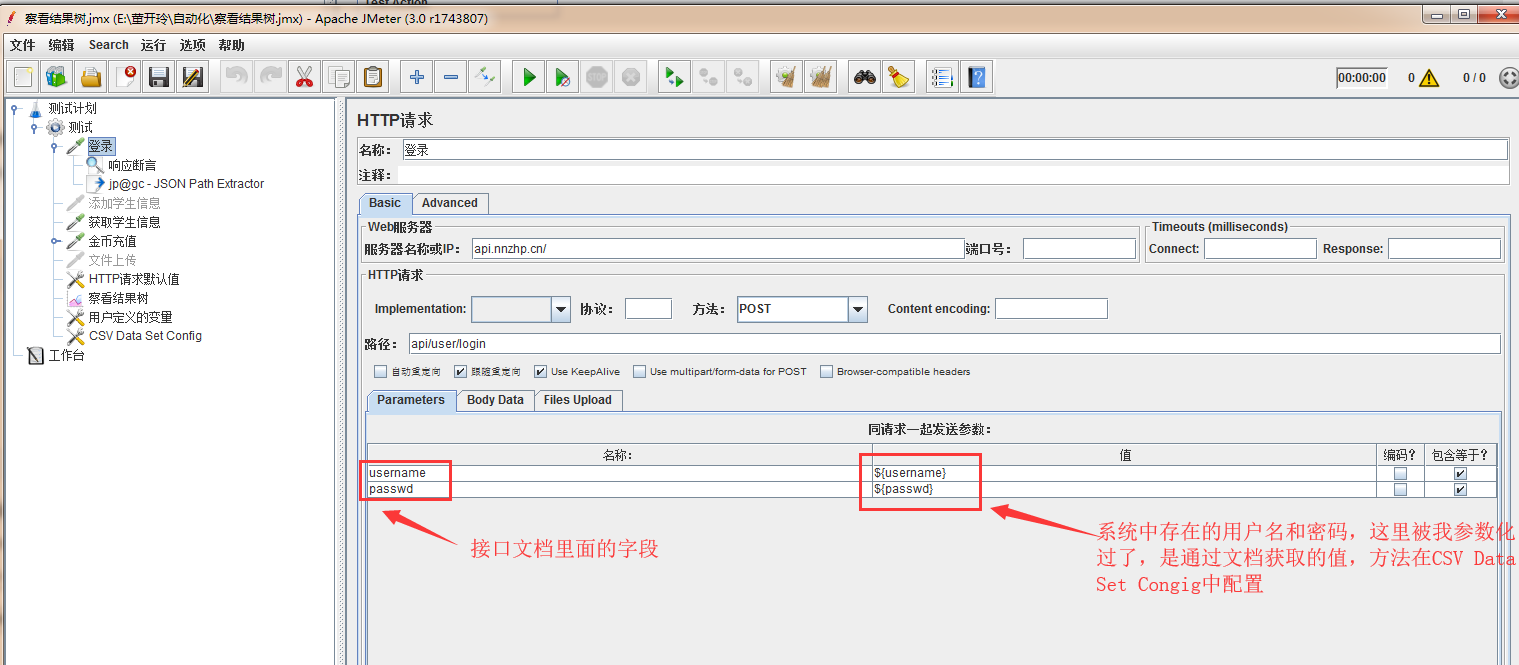The image size is (1519, 665).
Task: Open Search with binoculars icon
Action: coord(865,77)
